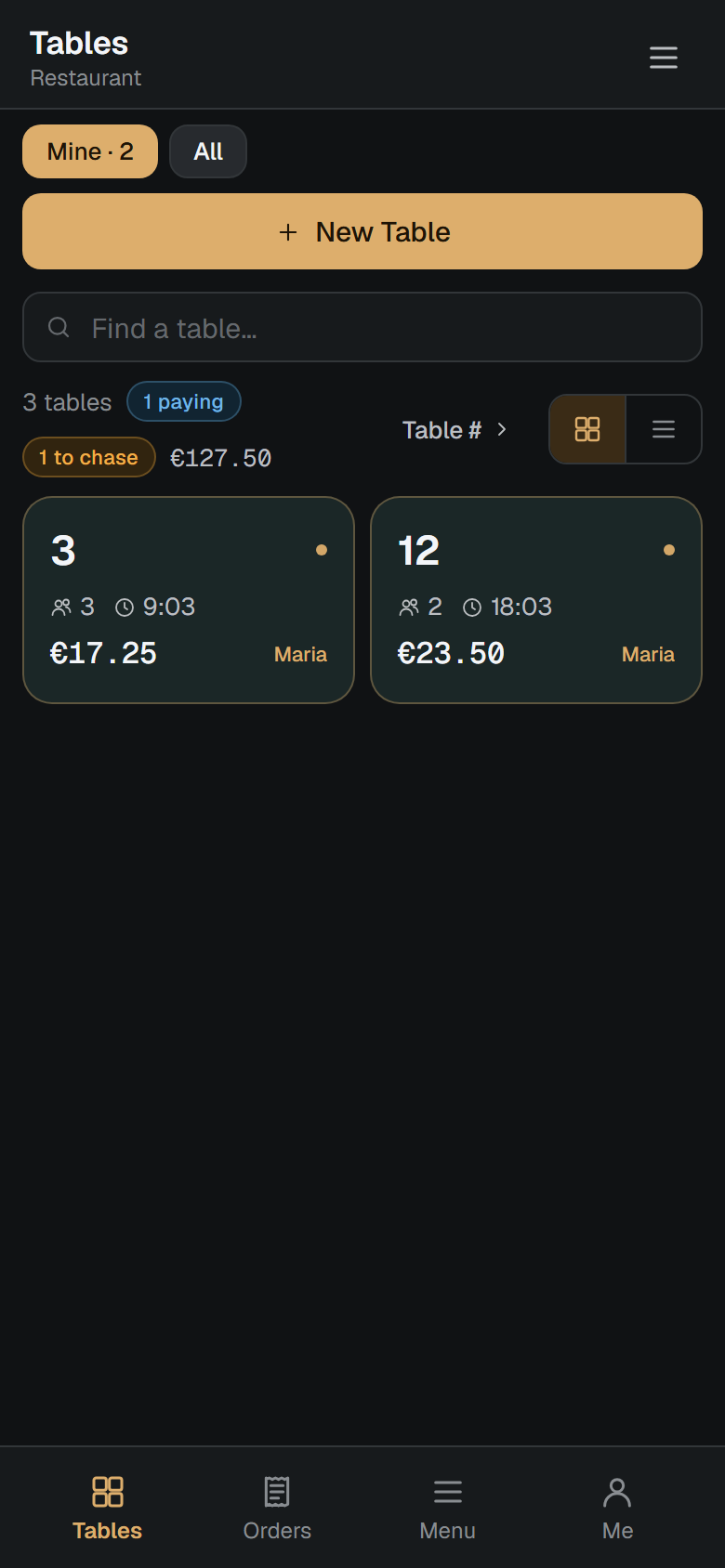The width and height of the screenshot is (725, 1568).
Task: Click status dot on table 12
Action: [x=669, y=550]
